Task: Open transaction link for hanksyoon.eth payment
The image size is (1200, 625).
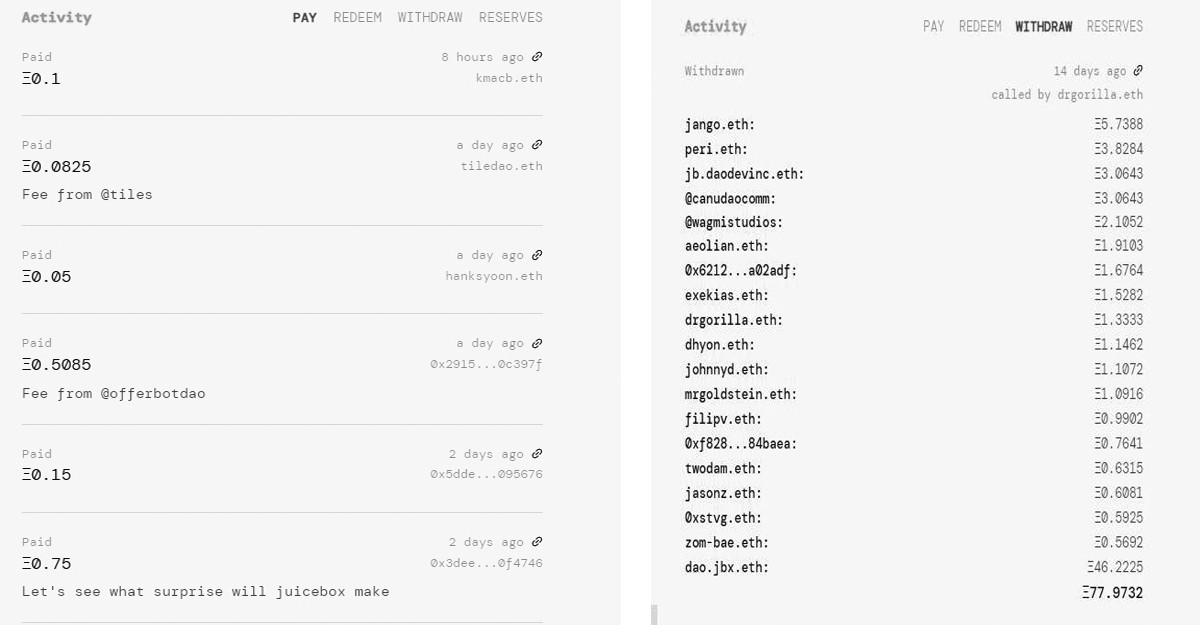Action: 537,255
